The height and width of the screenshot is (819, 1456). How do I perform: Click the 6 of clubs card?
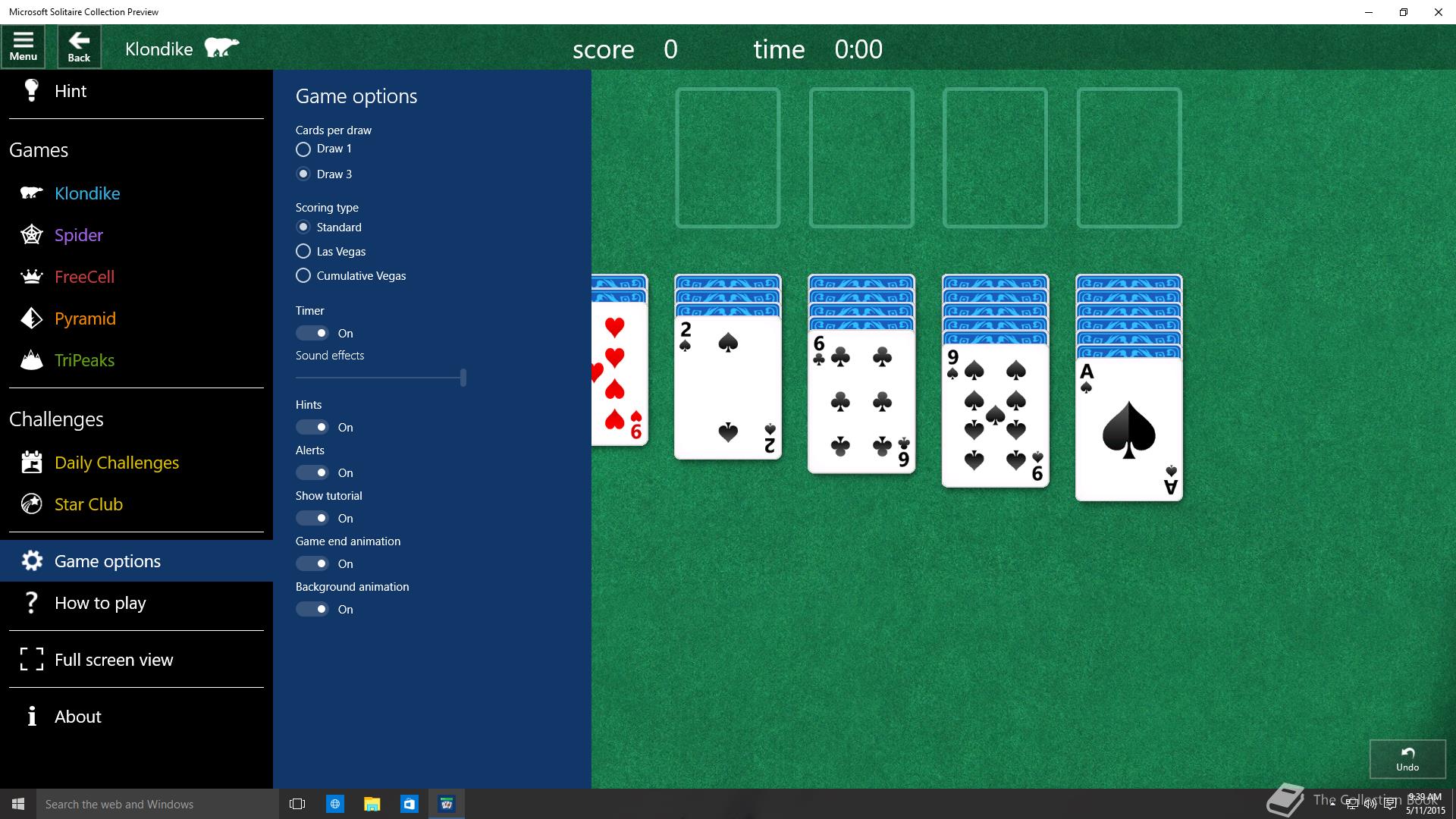(x=861, y=401)
